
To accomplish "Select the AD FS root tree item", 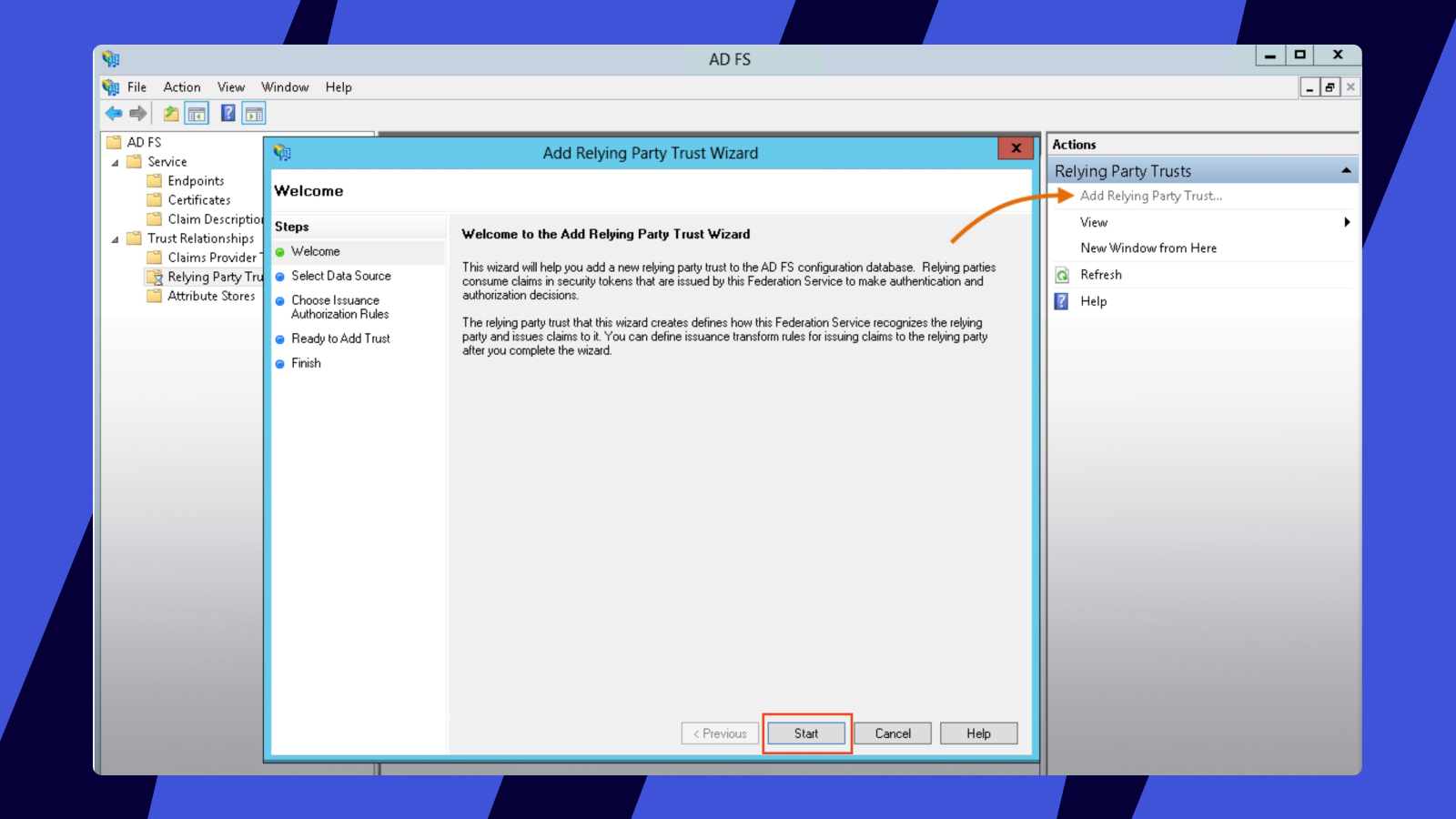I will click(144, 142).
